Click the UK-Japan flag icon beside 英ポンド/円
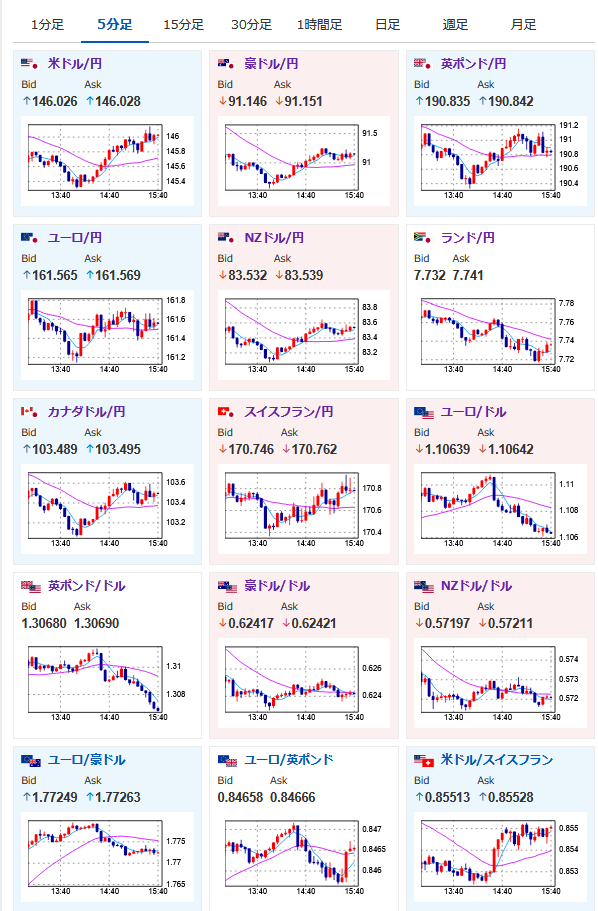598x911 pixels. point(422,63)
